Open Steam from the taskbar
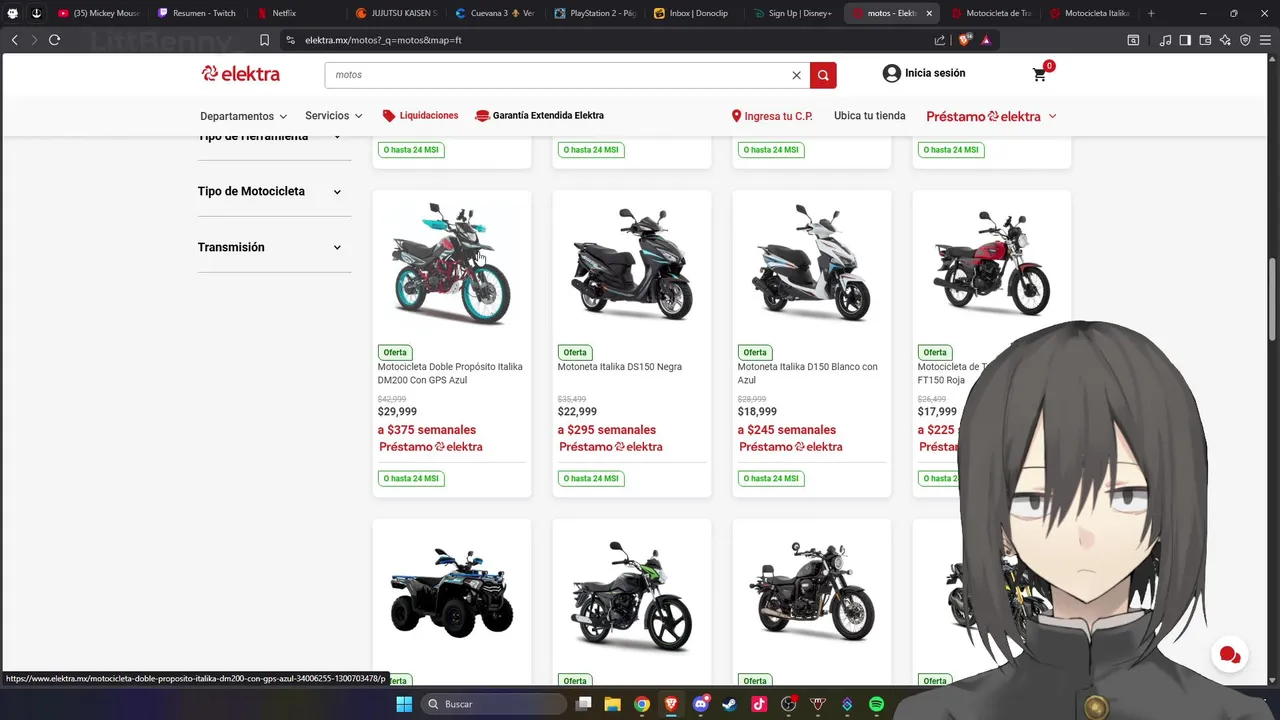The width and height of the screenshot is (1280, 720). 730,704
